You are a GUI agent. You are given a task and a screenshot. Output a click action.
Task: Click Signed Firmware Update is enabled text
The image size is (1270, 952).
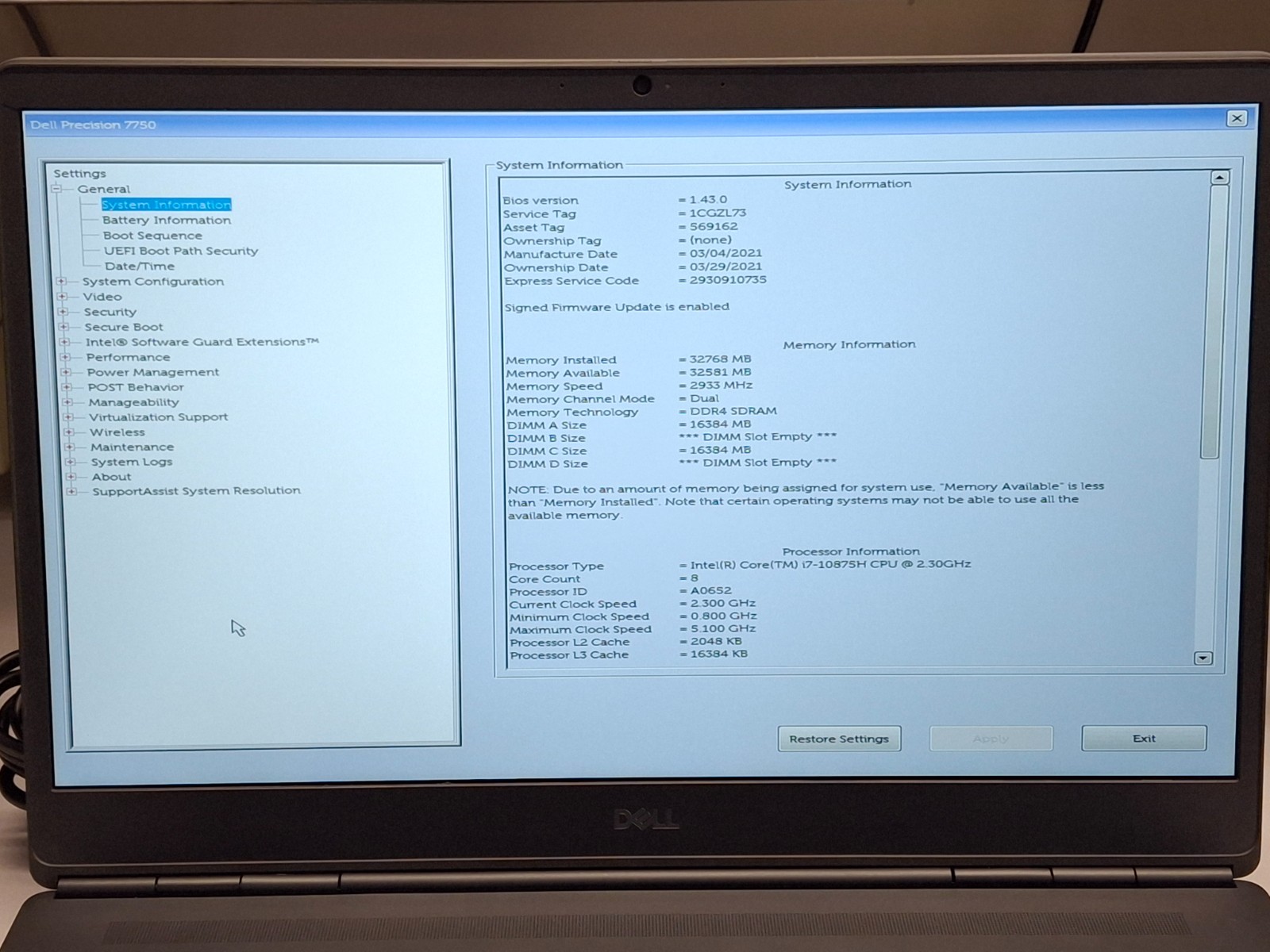pos(617,307)
